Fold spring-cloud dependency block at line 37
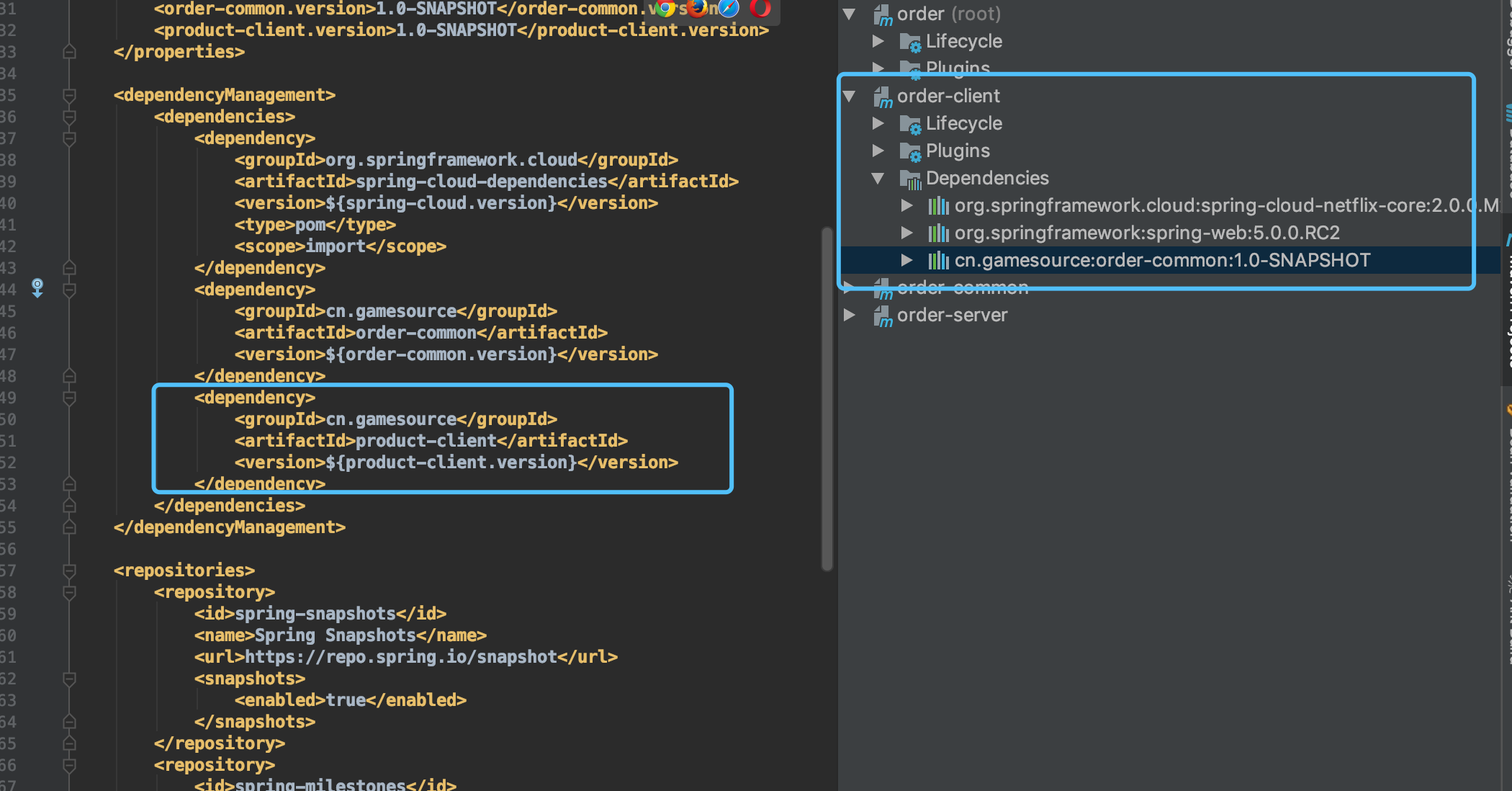 point(69,138)
